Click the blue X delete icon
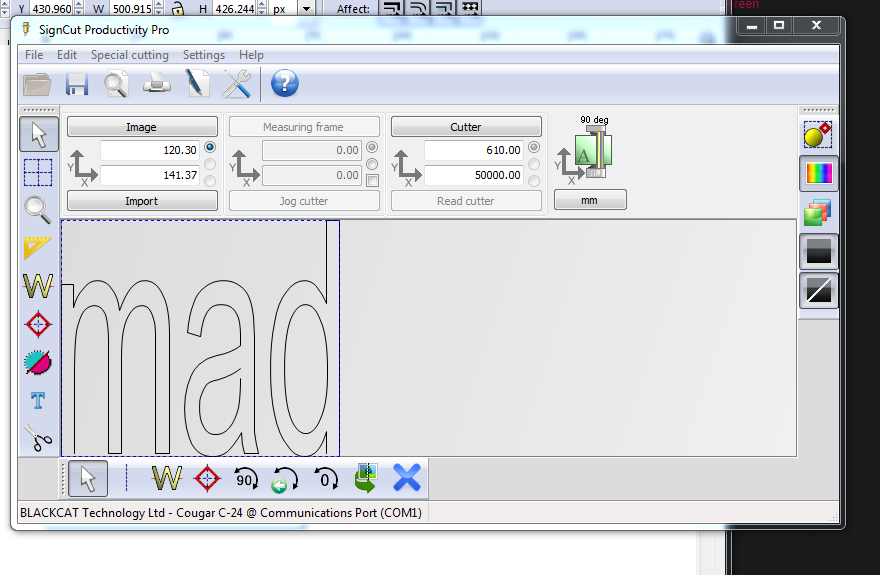 point(407,478)
